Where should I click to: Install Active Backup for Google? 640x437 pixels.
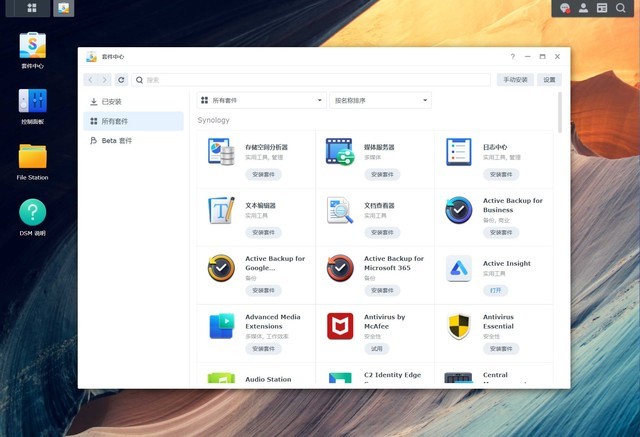[x=263, y=291]
